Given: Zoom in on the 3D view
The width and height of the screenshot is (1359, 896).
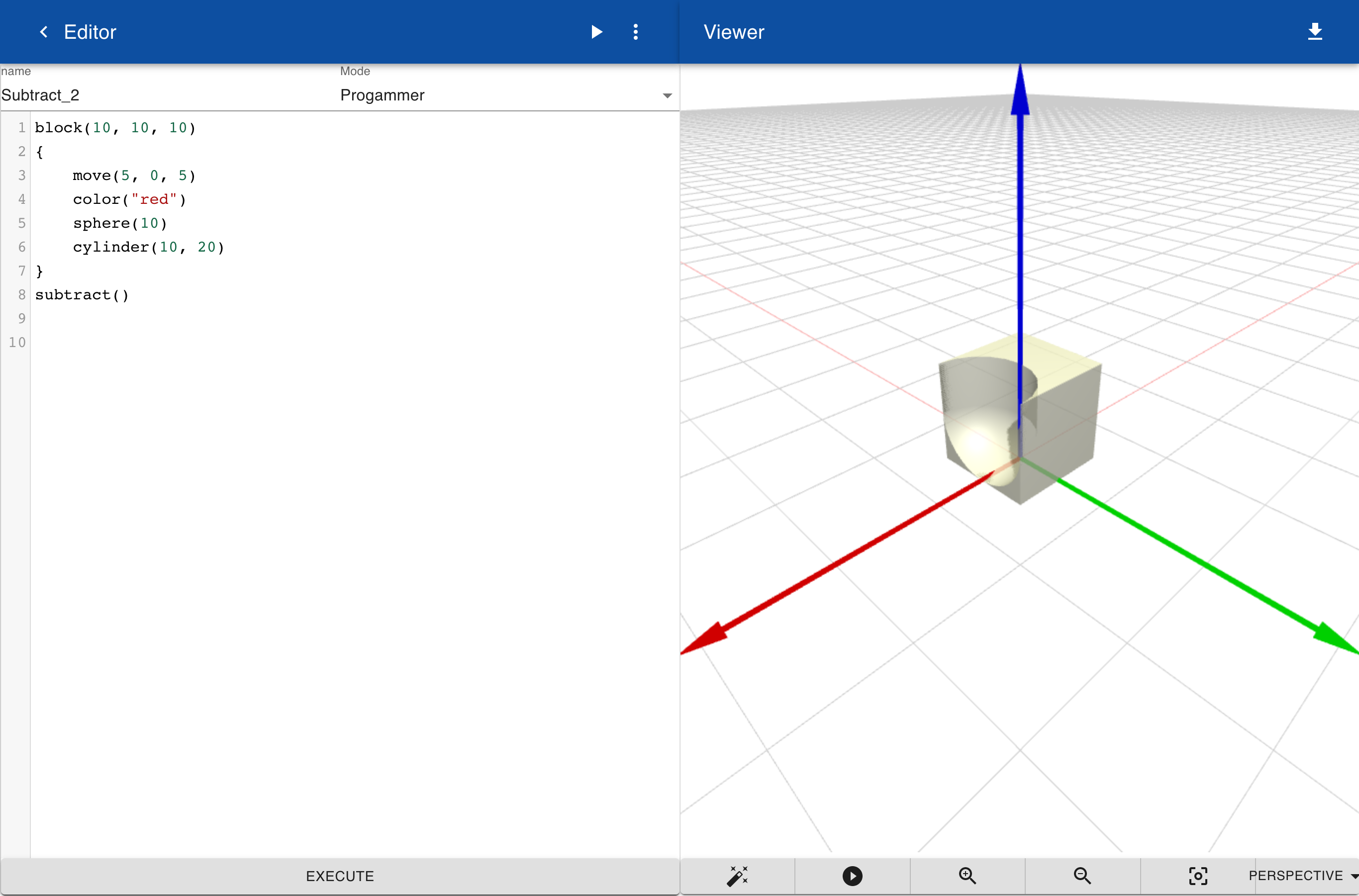Looking at the screenshot, I should pyautogui.click(x=967, y=876).
